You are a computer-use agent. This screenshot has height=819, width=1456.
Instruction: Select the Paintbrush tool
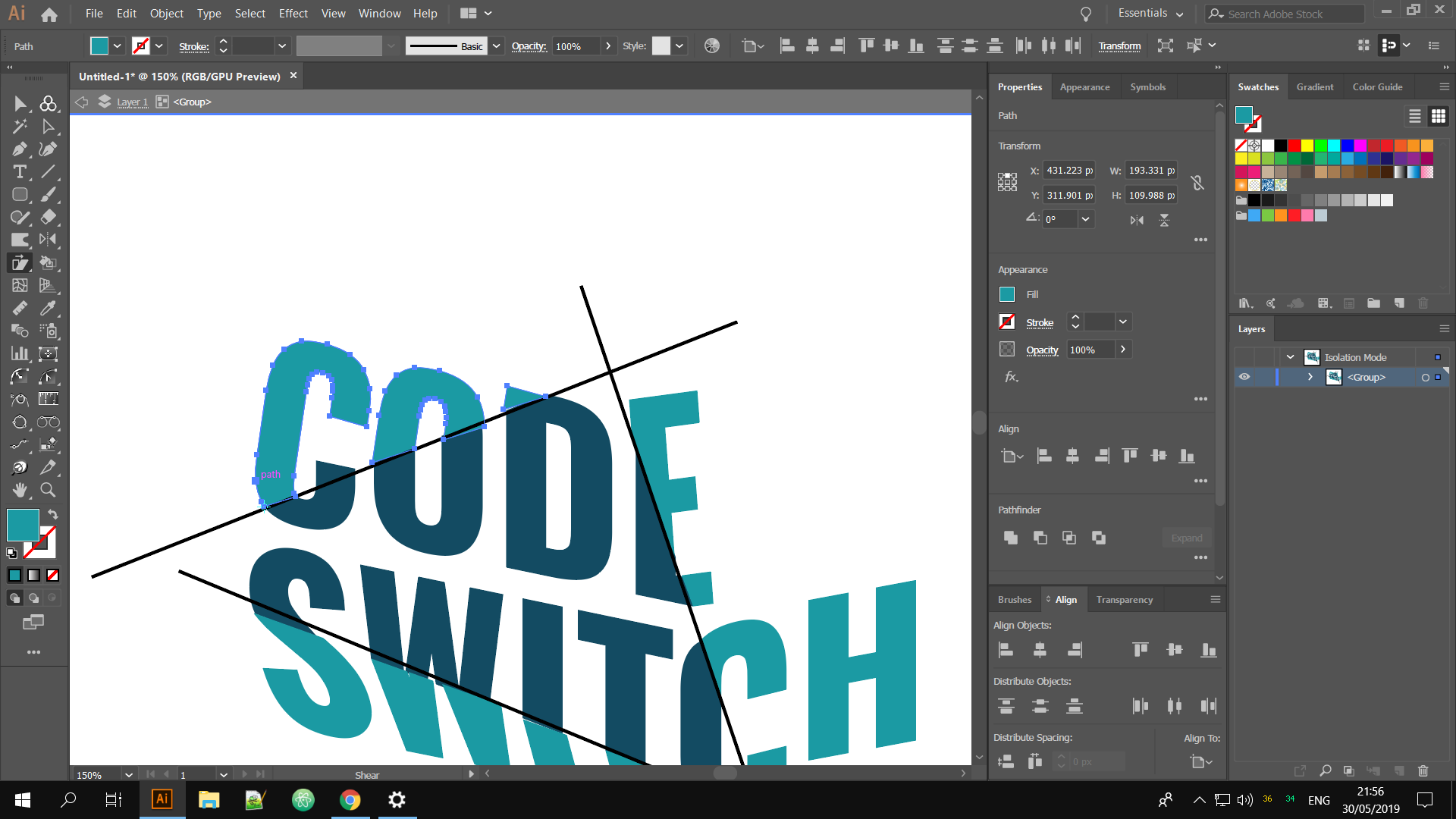click(48, 195)
